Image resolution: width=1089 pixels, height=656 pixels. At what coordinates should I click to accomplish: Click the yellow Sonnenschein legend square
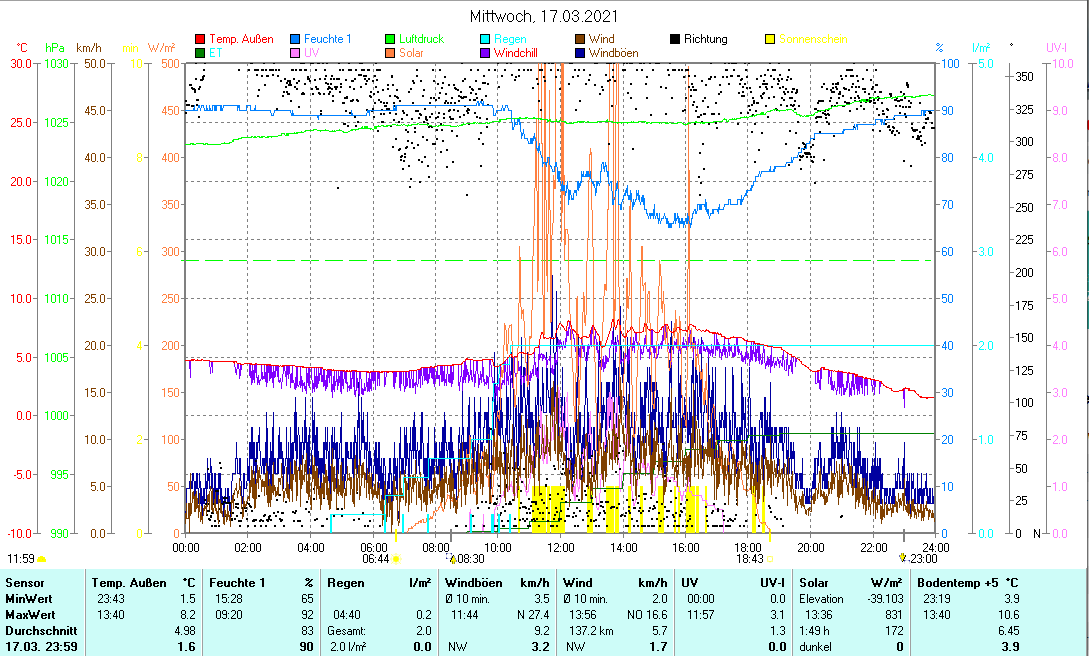770,40
